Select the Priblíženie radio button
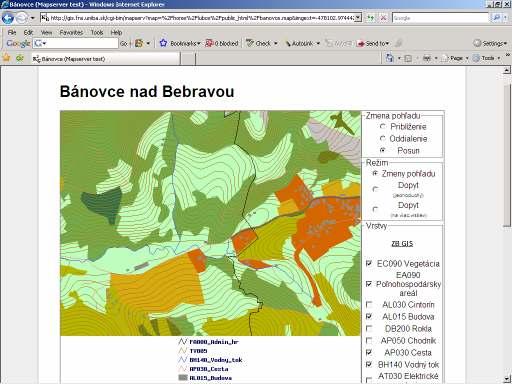The image size is (512, 384). coord(383,127)
